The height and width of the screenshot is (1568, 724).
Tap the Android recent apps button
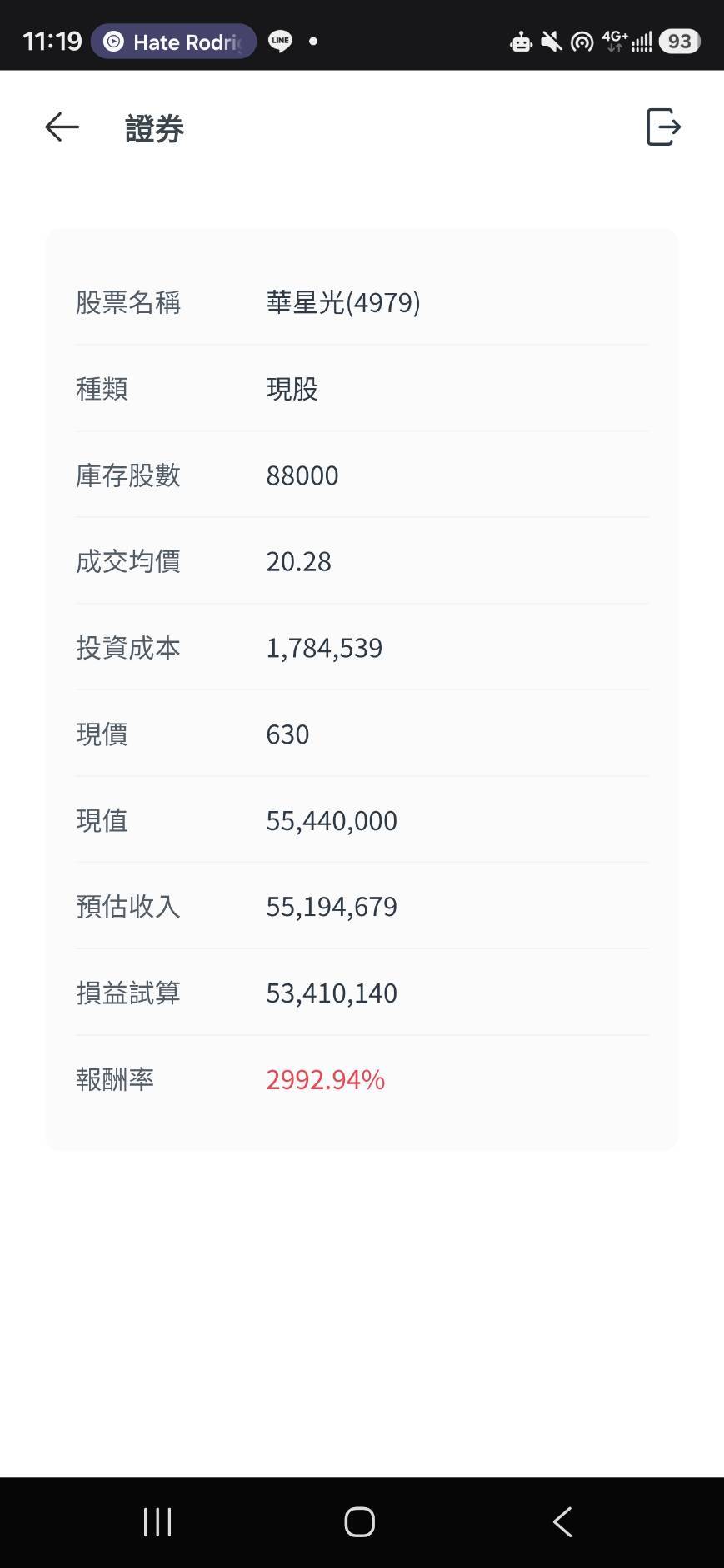tap(157, 1522)
